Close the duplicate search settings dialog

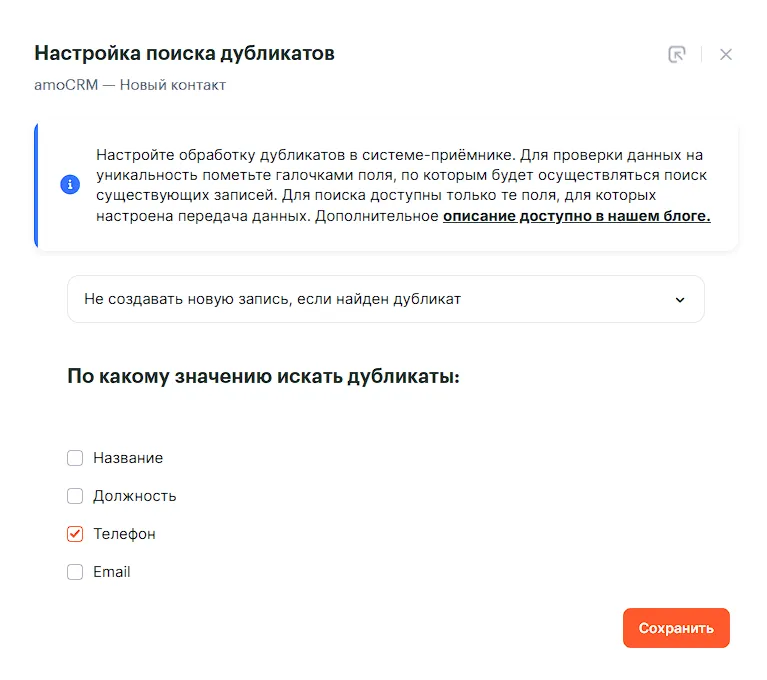pos(726,54)
